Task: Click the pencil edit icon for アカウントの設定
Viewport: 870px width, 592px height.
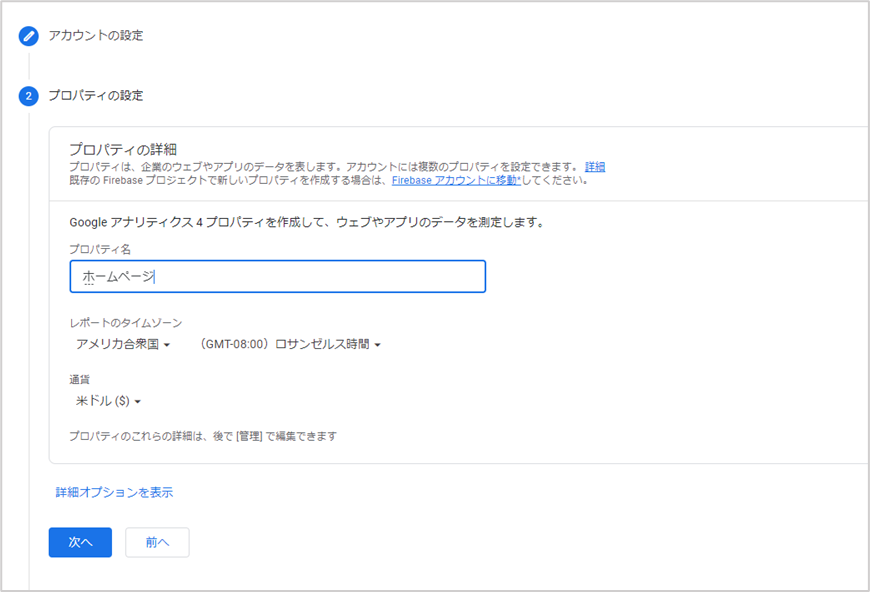Action: click(x=29, y=36)
